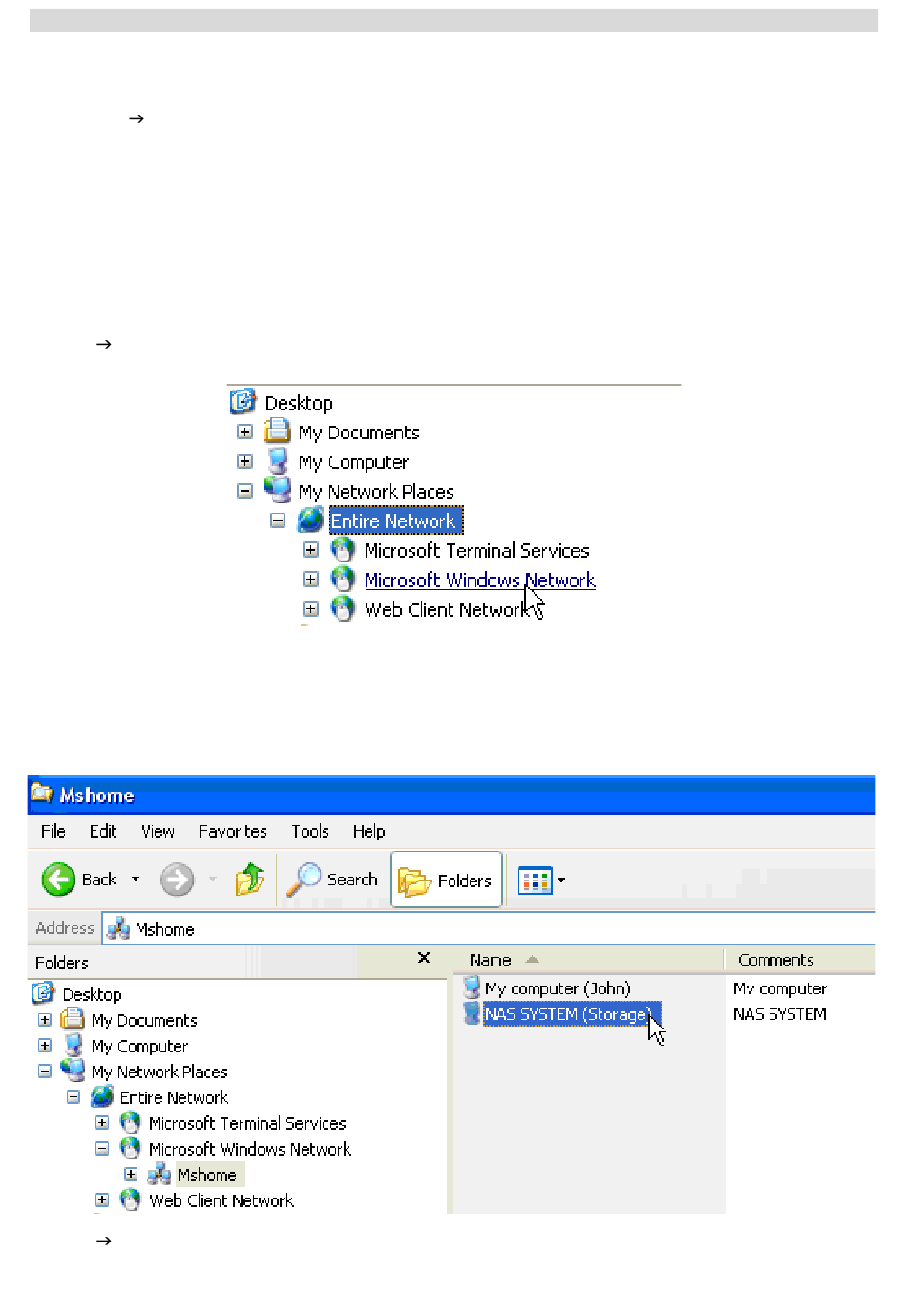Close the Folders pane with X
The height and width of the screenshot is (1316, 907).
tap(424, 958)
